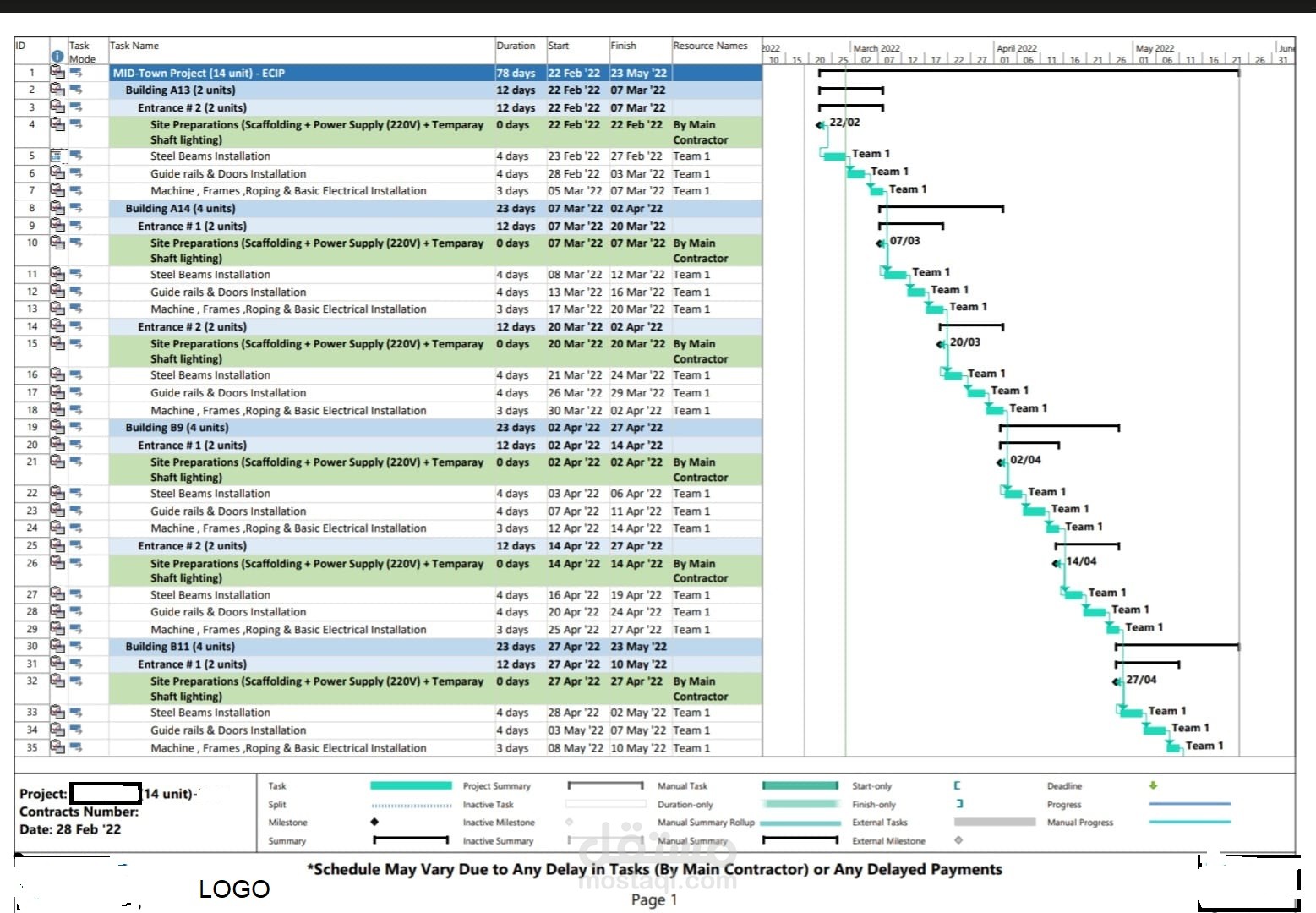Click the Inactive Milestone symbol in the legend
Screen dimensions: 1316x913
570,822
